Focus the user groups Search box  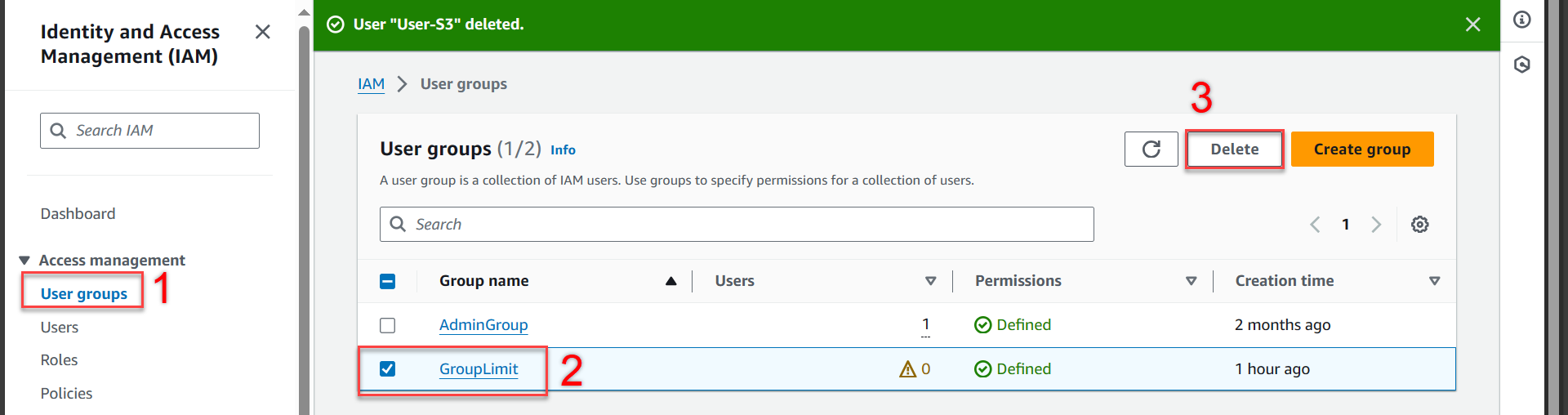coord(737,224)
